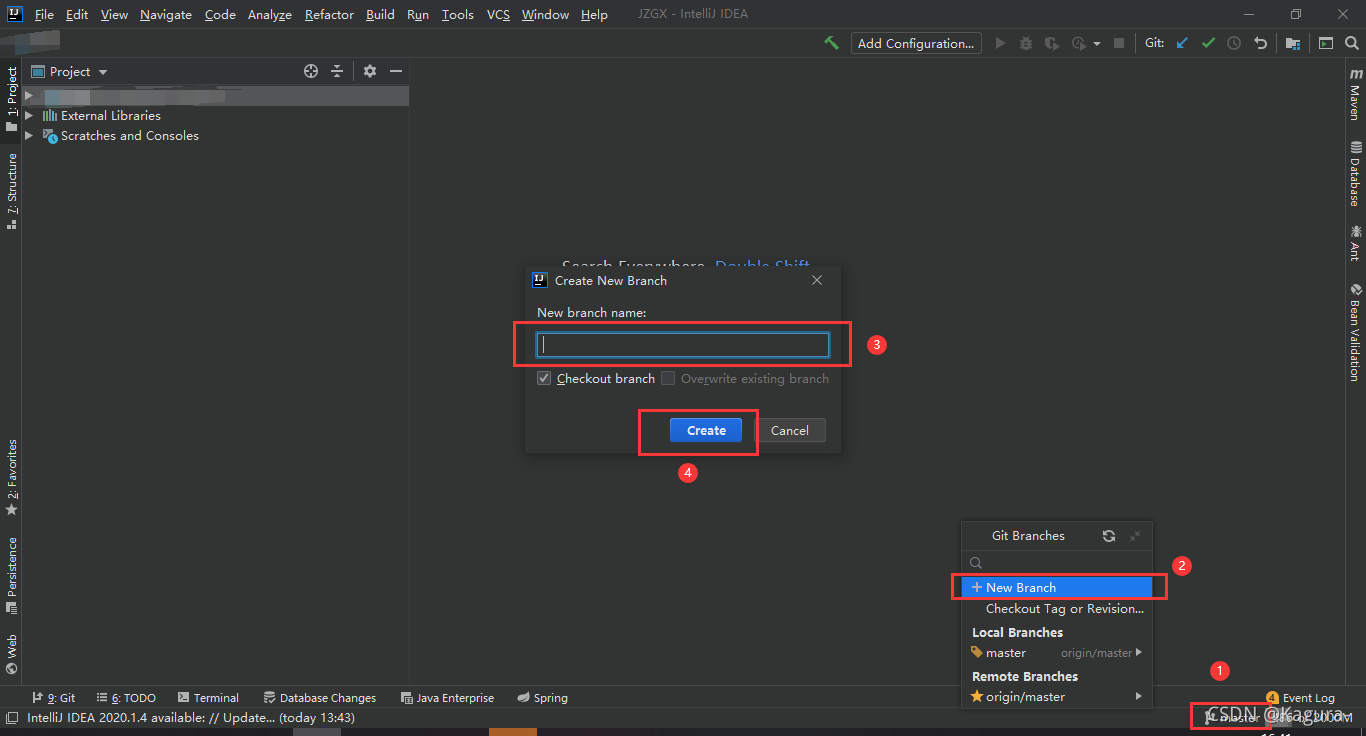Viewport: 1366px width, 736px height.
Task: Click the Search Everywhere magnifier icon
Action: pos(1352,43)
